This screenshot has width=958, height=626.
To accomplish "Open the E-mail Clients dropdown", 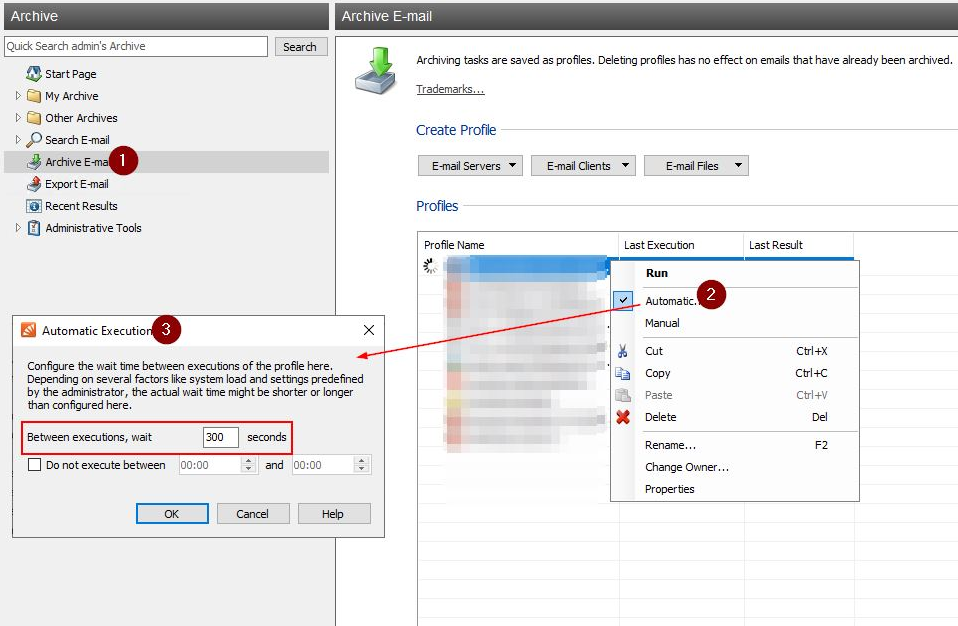I will 583,166.
